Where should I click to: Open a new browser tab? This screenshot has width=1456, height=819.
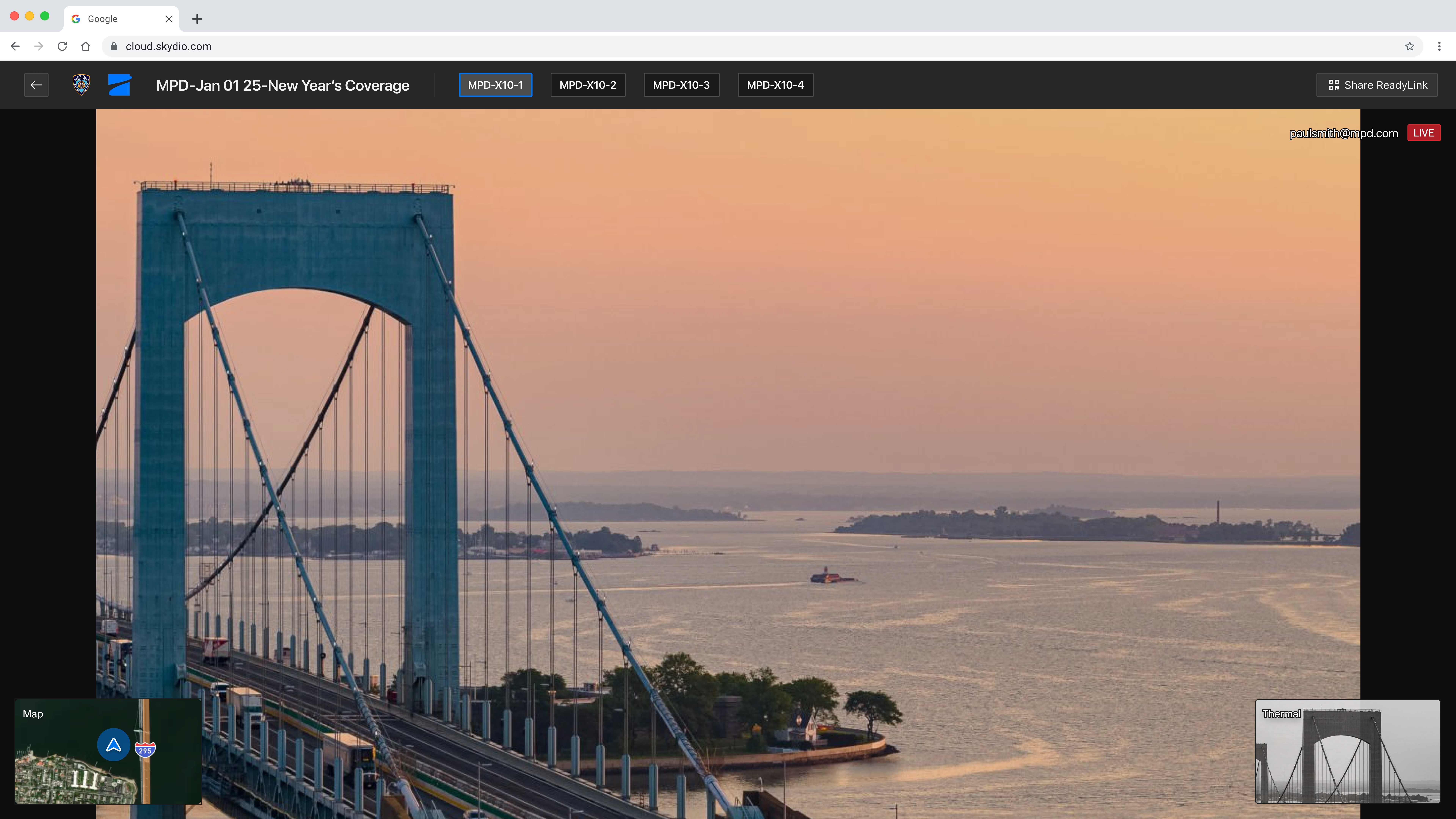pyautogui.click(x=197, y=19)
